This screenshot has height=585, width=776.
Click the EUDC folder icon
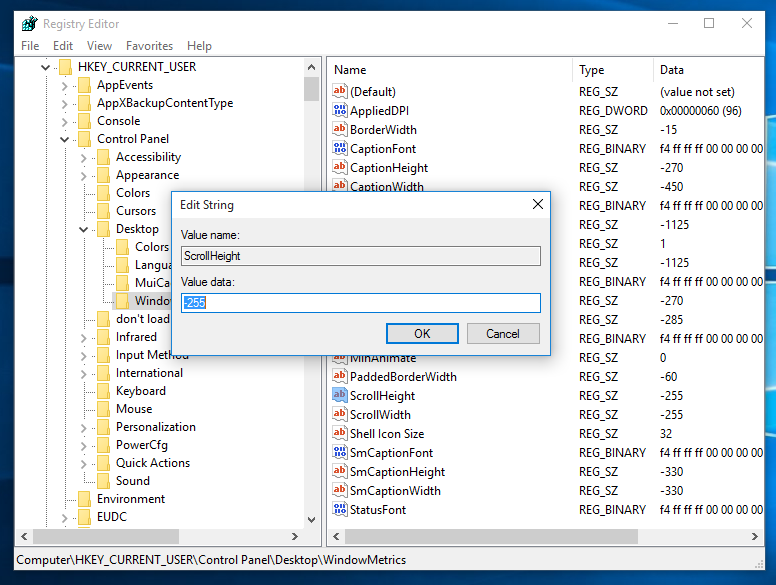[85, 517]
